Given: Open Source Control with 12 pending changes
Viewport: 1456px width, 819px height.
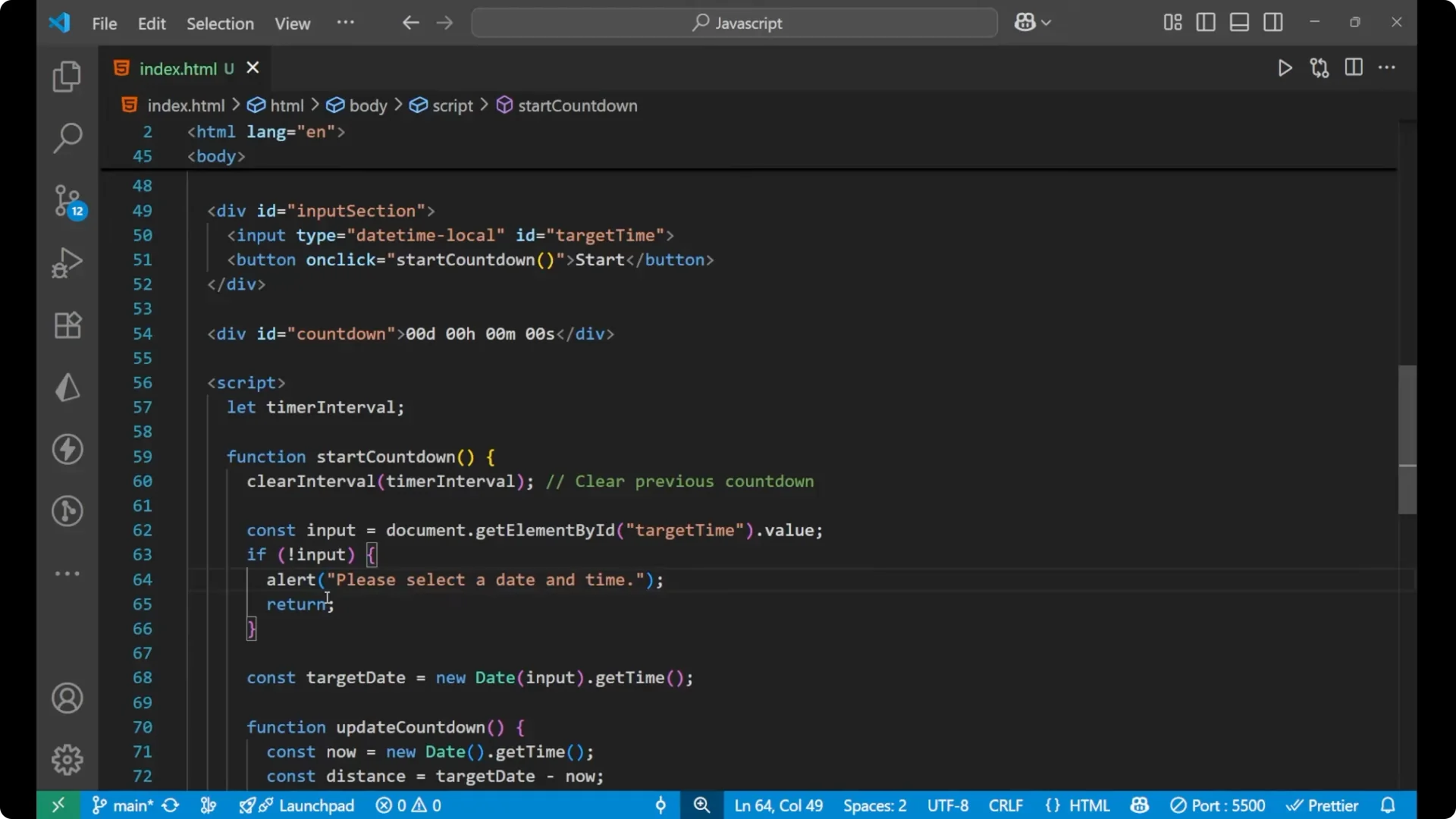Looking at the screenshot, I should click(67, 201).
